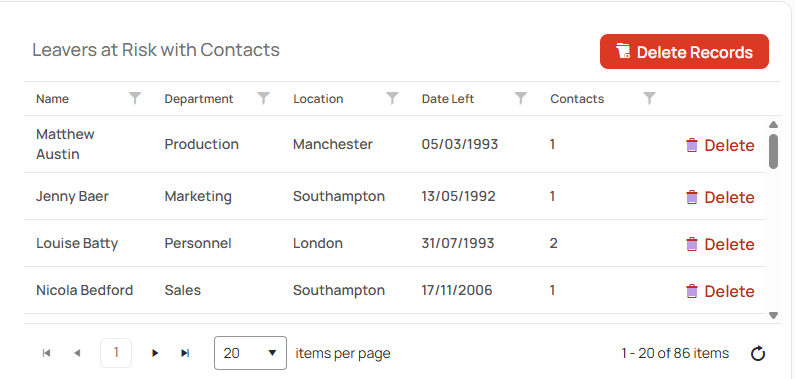795x379 pixels.
Task: Open the Name column filter icon
Action: coord(134,98)
